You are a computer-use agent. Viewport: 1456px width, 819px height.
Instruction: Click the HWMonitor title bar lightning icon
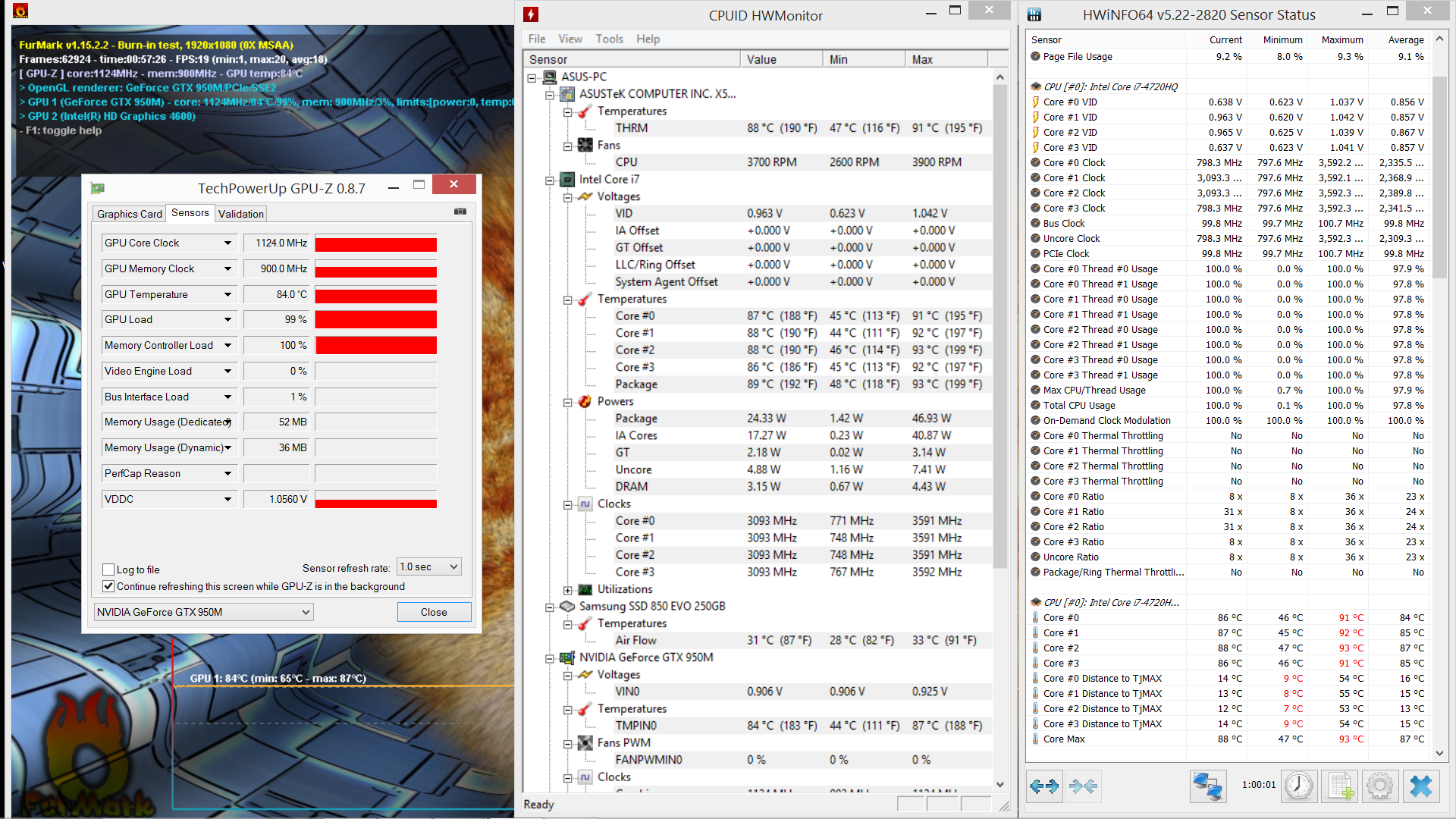pos(531,14)
